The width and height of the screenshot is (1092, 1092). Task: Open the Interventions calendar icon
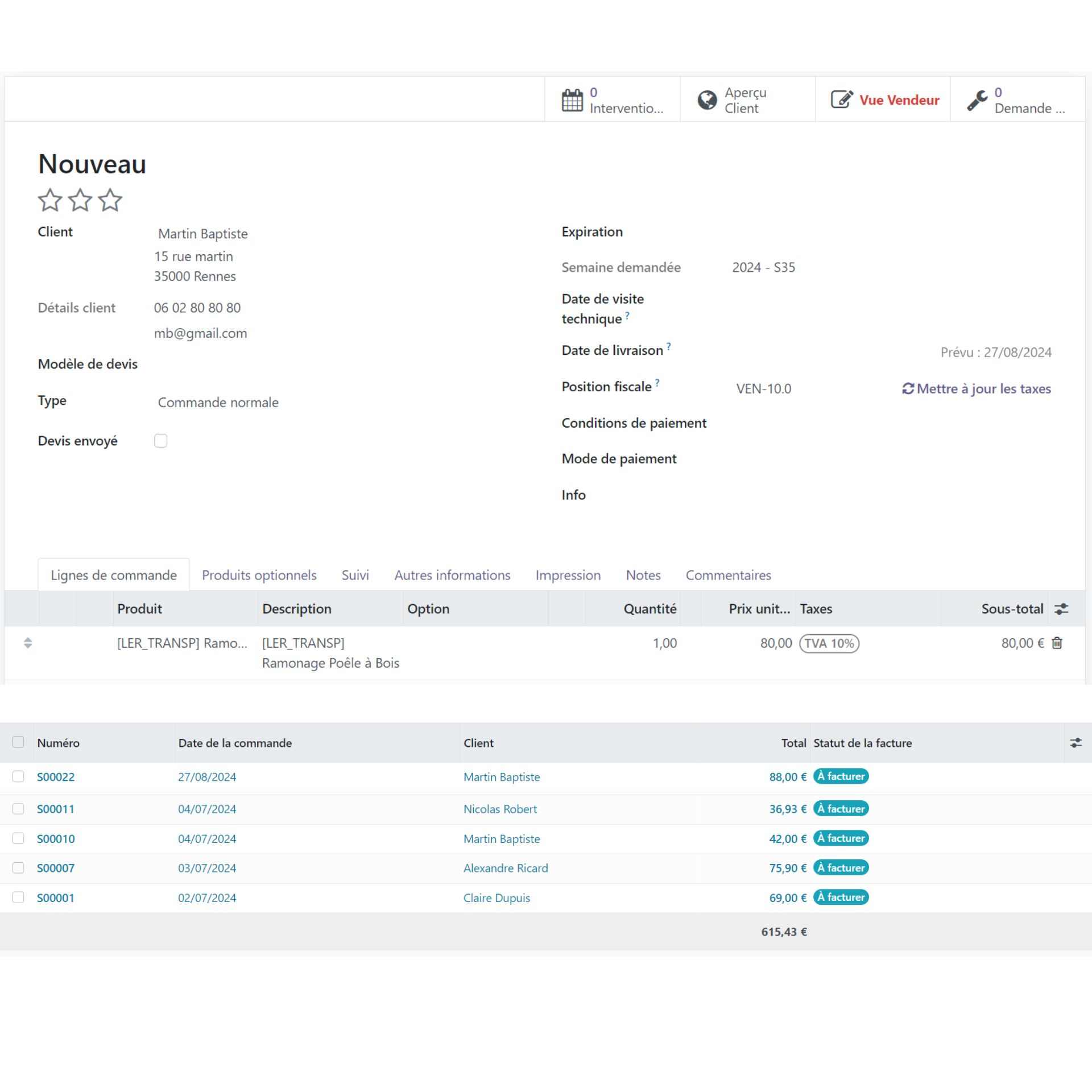[x=572, y=100]
